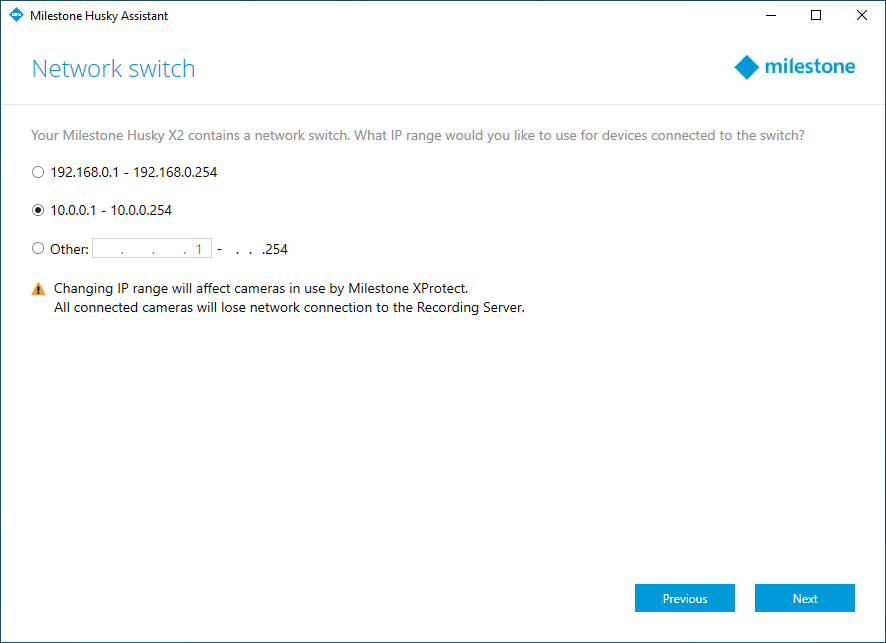
Task: Click the Milestone Husky Assistant title bar icon
Action: coord(16,15)
